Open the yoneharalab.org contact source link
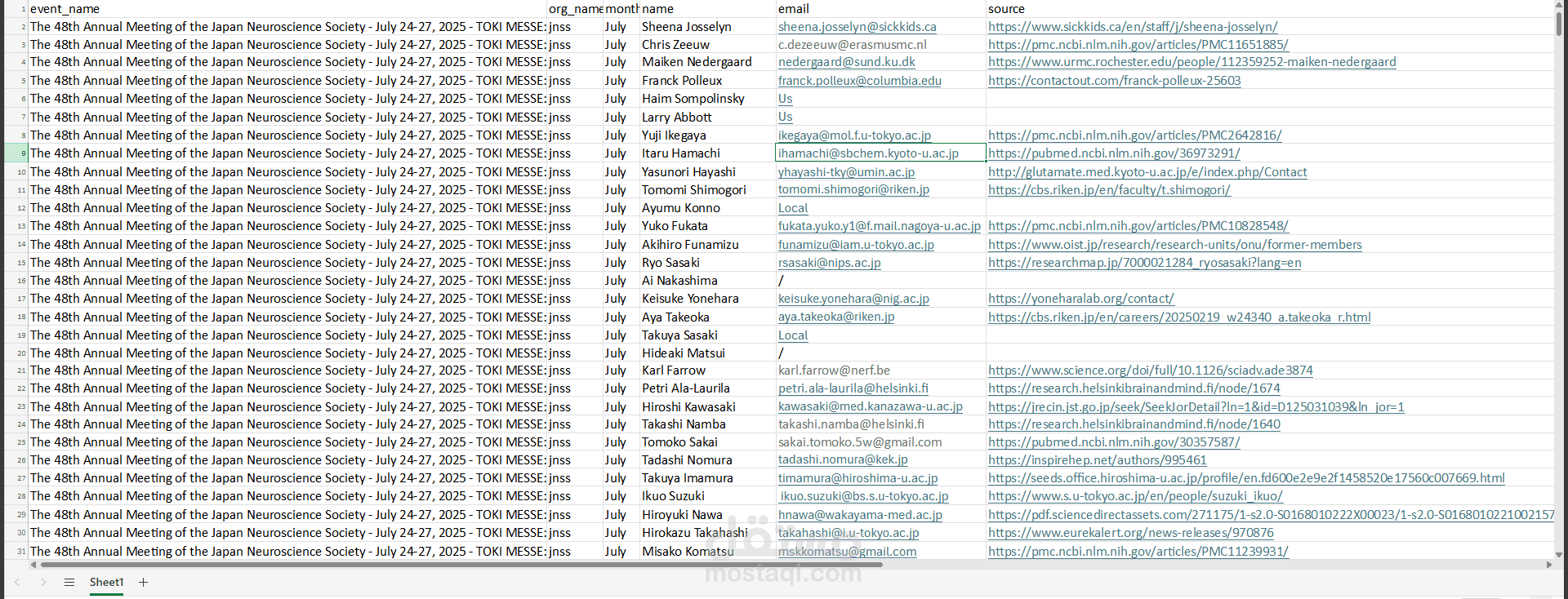1568x599 pixels. pyautogui.click(x=1081, y=299)
